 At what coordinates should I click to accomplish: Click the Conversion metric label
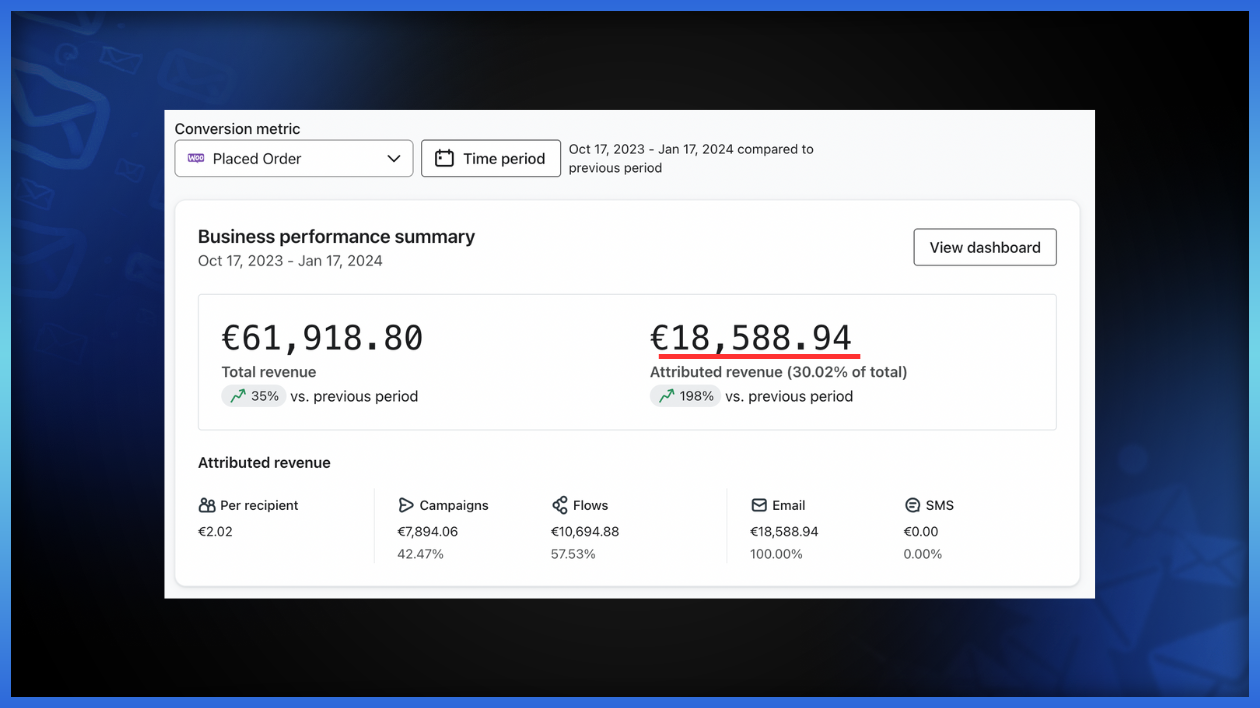click(x=237, y=129)
